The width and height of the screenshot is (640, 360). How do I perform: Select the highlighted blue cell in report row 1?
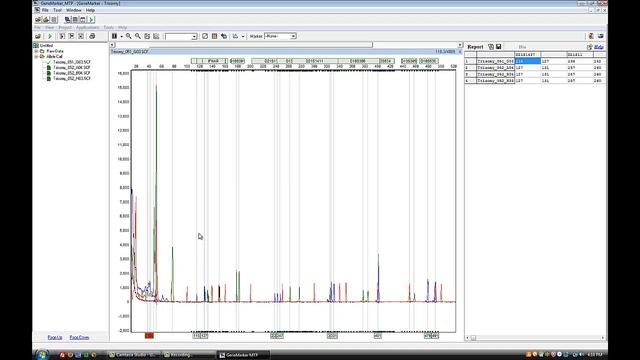528,61
